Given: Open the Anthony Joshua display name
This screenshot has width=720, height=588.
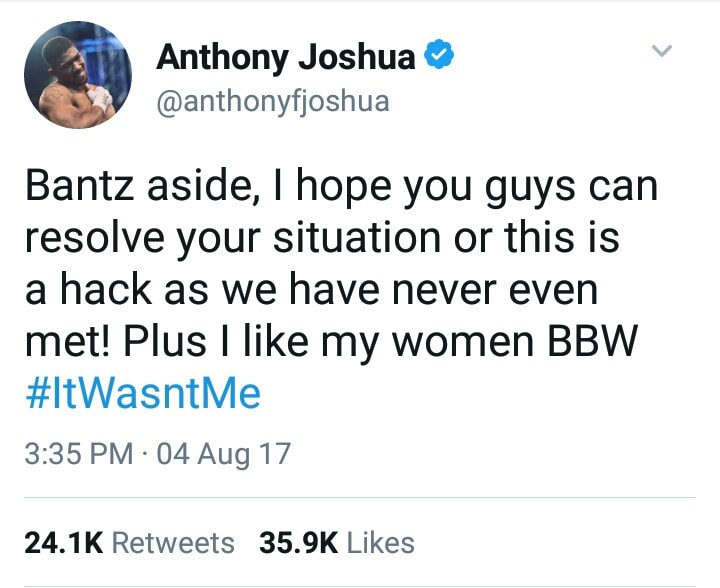Looking at the screenshot, I should point(286,57).
